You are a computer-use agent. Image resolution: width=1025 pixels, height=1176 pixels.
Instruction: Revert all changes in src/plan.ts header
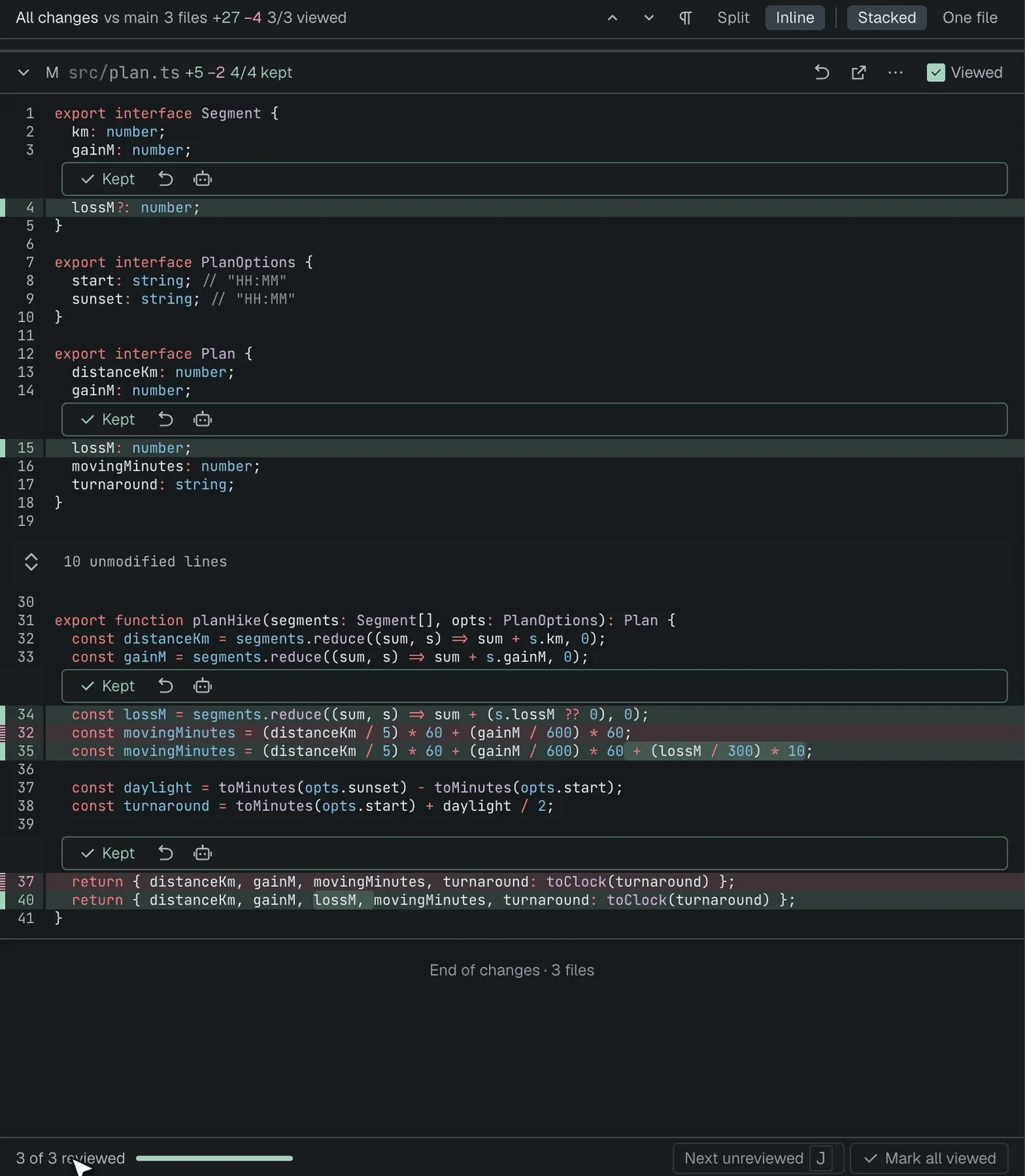pos(821,72)
